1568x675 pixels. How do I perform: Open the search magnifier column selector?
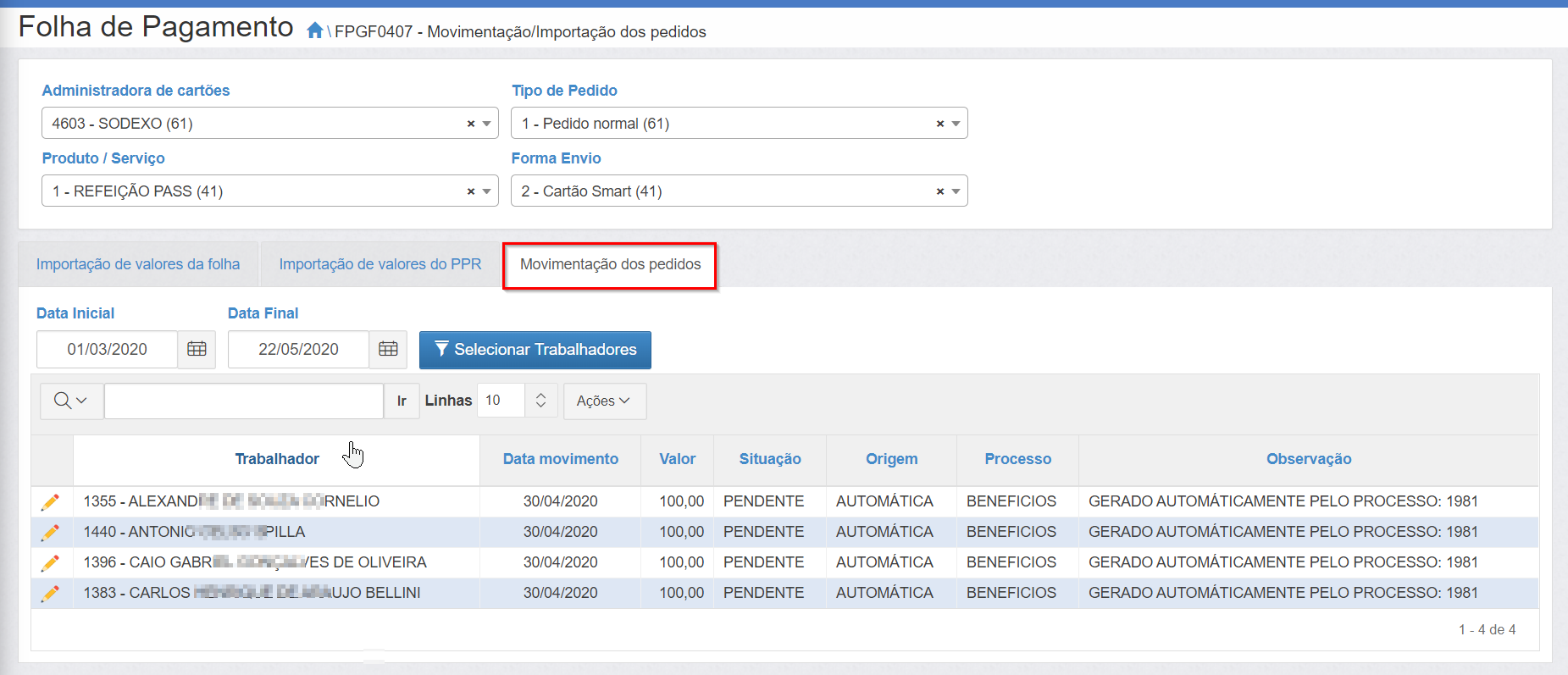click(x=71, y=401)
